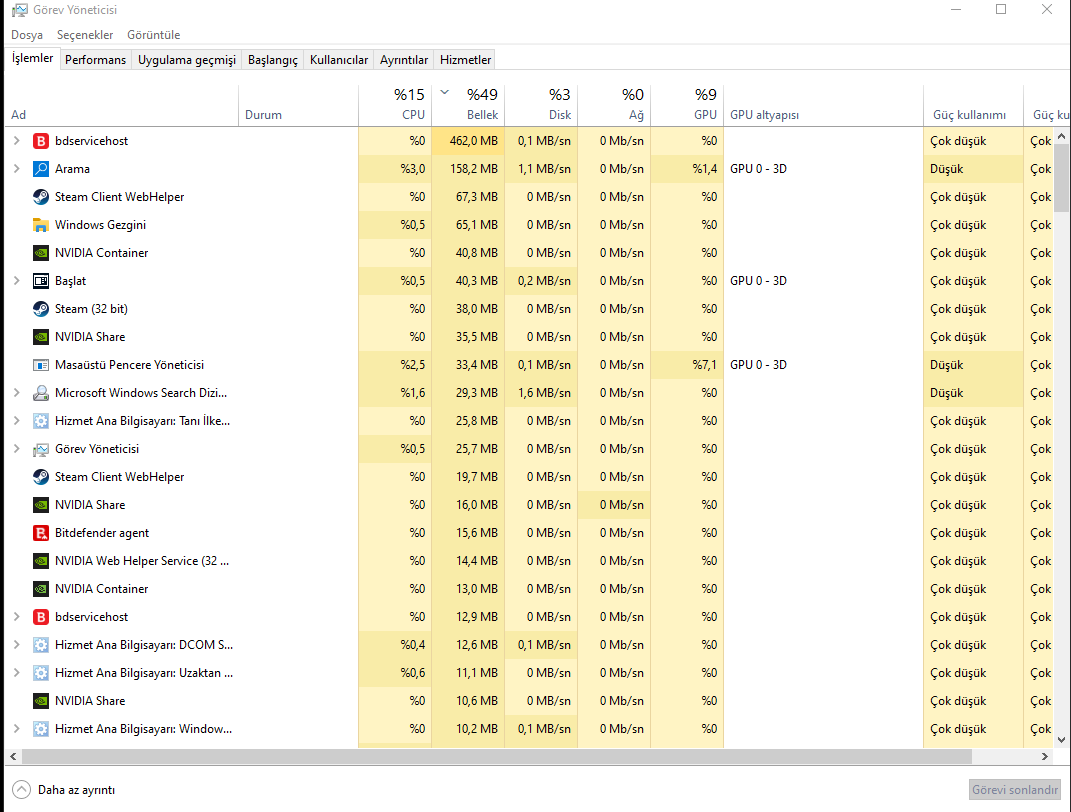Expand the Arama process group
1071x812 pixels.
(17, 169)
